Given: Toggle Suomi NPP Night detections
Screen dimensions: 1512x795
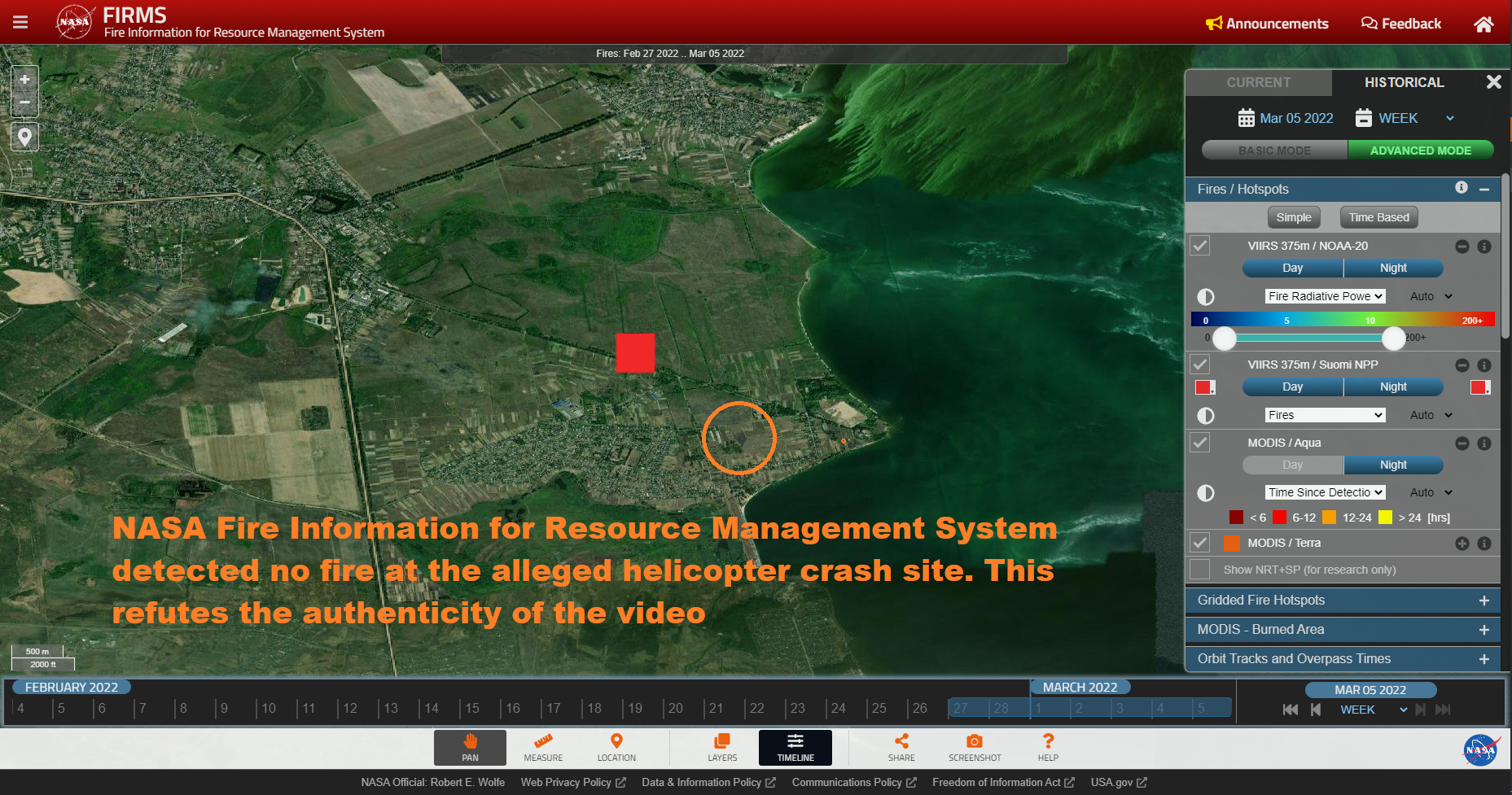Looking at the screenshot, I should (x=1393, y=387).
